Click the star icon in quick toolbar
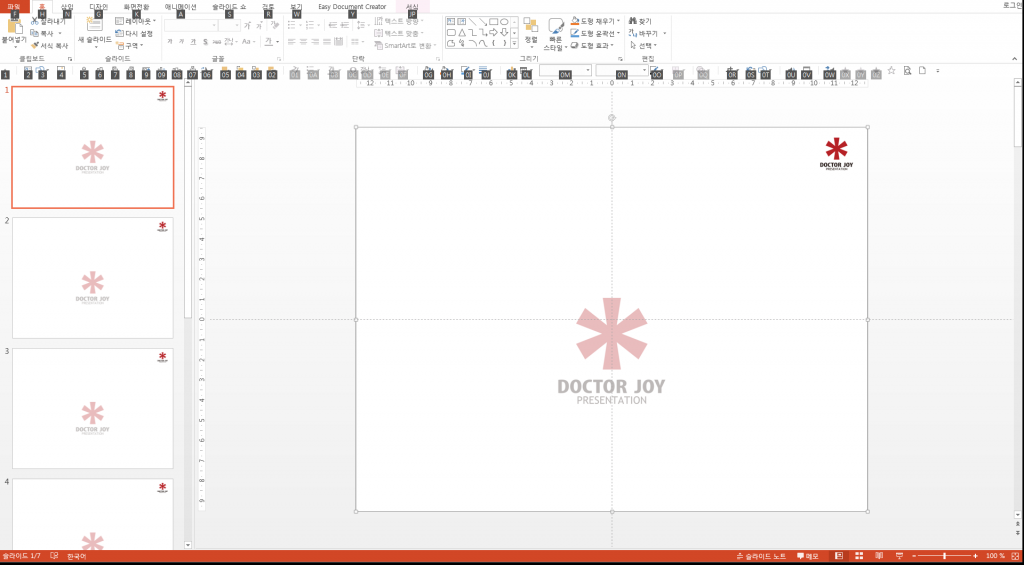 [892, 71]
